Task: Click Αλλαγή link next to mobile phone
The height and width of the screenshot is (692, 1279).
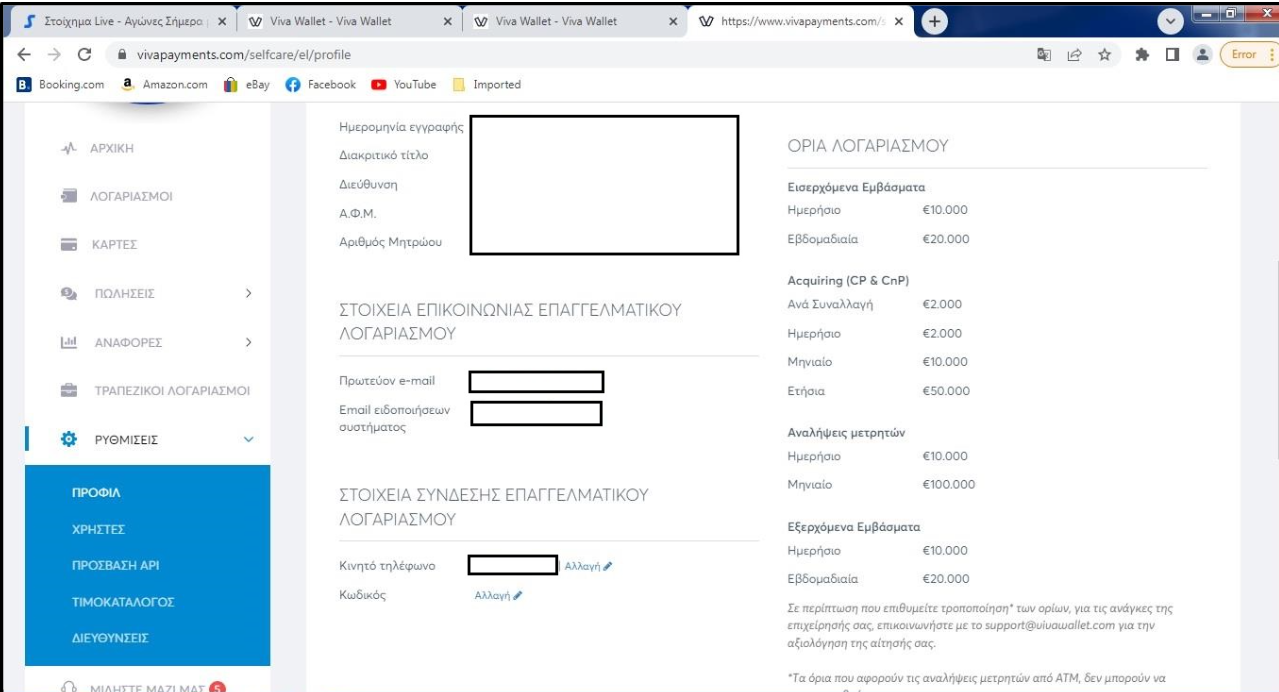Action: point(588,566)
